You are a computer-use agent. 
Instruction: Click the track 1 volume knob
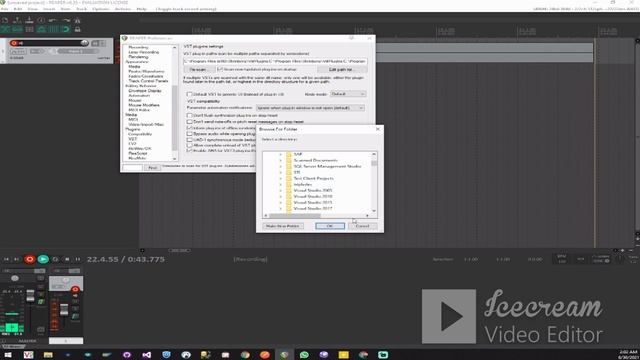pyautogui.click(x=84, y=43)
